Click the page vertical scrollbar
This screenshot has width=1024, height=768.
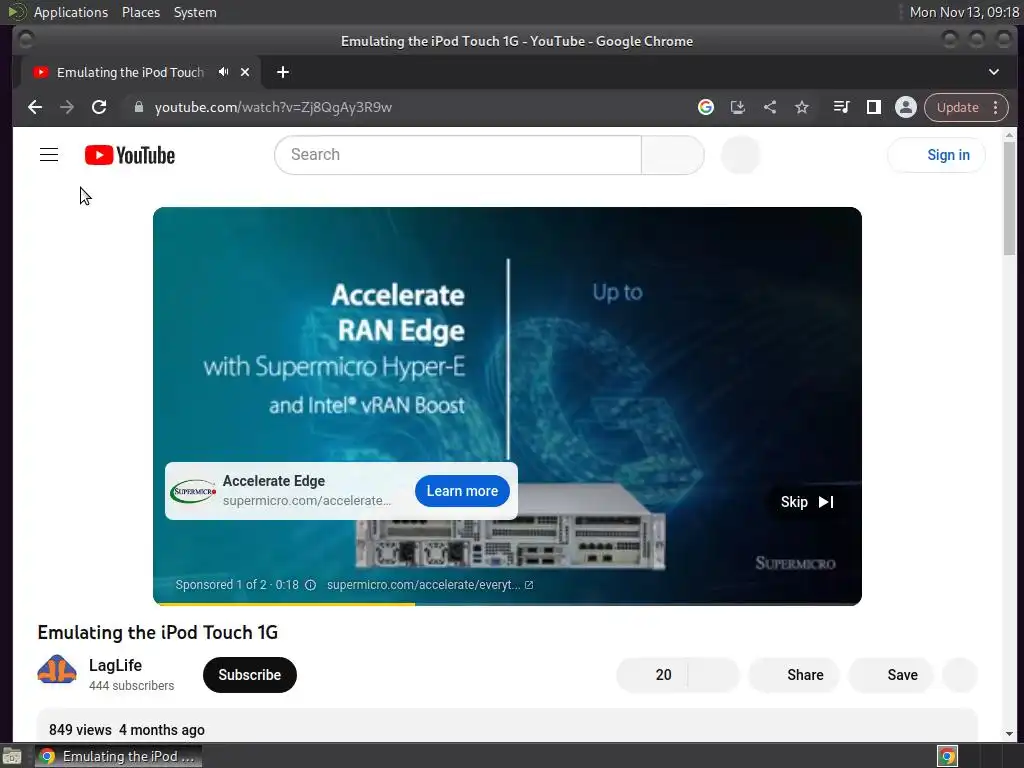click(1010, 199)
